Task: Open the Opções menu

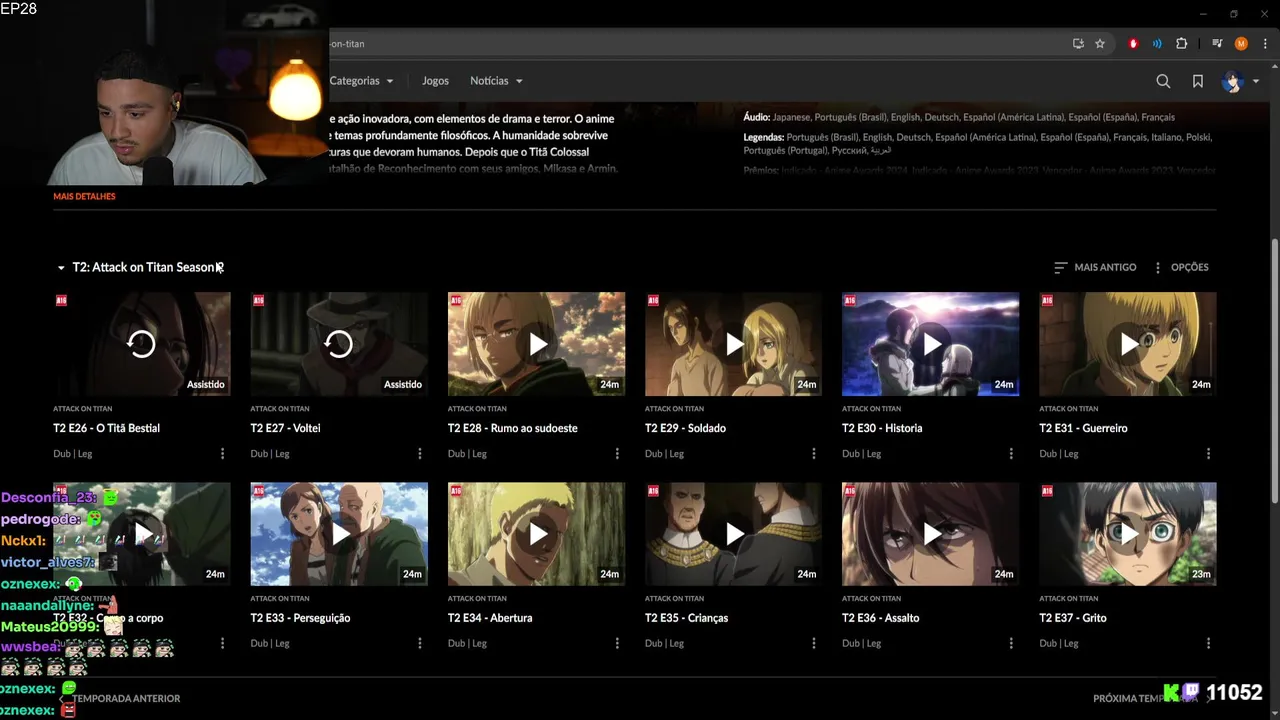Action: pos(1181,267)
